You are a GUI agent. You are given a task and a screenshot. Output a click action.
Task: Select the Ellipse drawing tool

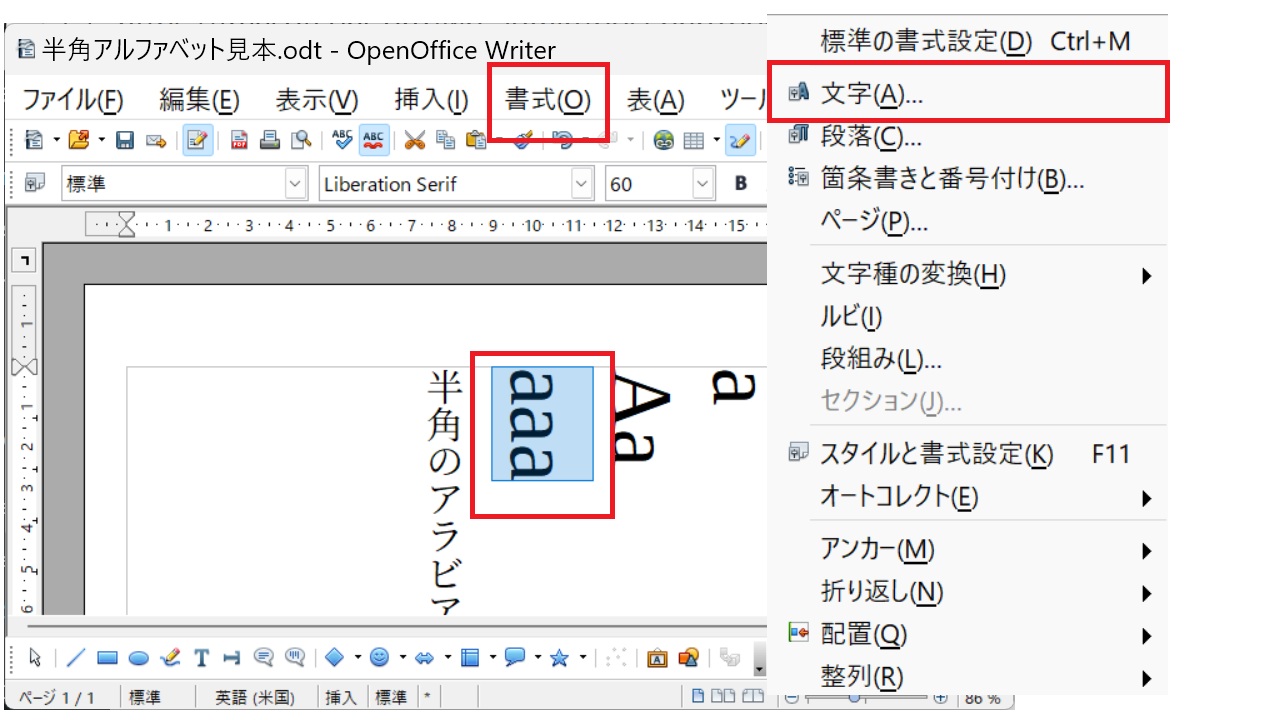point(137,657)
